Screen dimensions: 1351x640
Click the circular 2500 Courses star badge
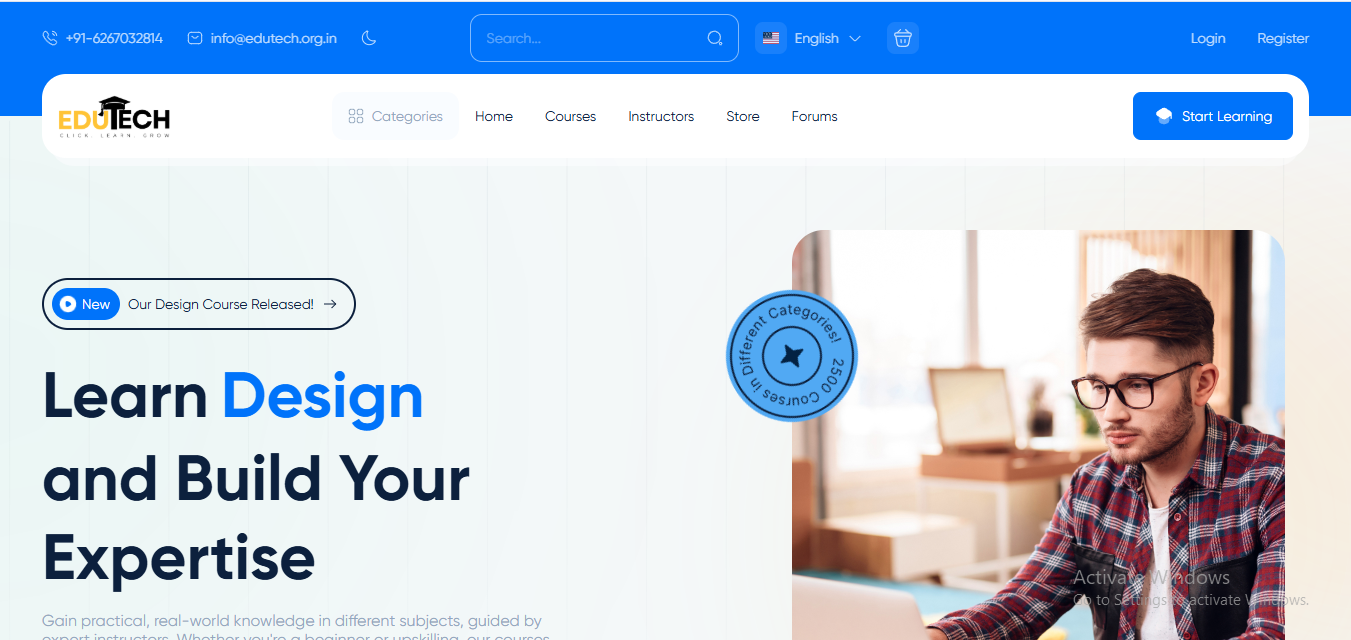pyautogui.click(x=791, y=355)
